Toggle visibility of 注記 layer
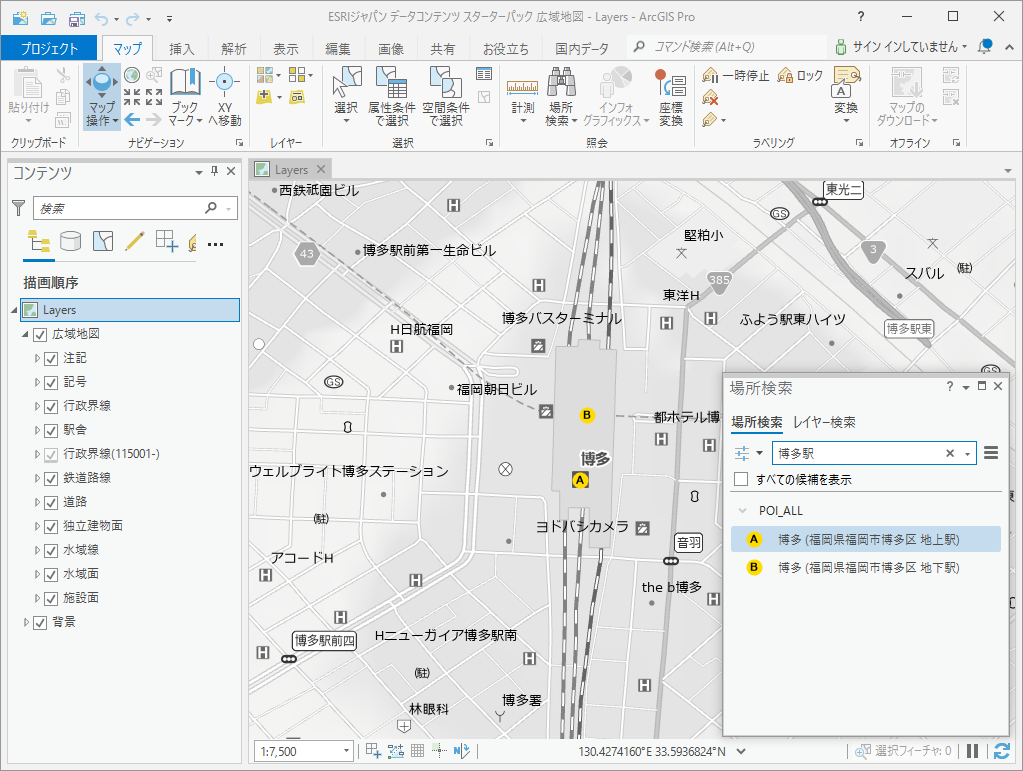The width and height of the screenshot is (1023, 771). pos(51,359)
